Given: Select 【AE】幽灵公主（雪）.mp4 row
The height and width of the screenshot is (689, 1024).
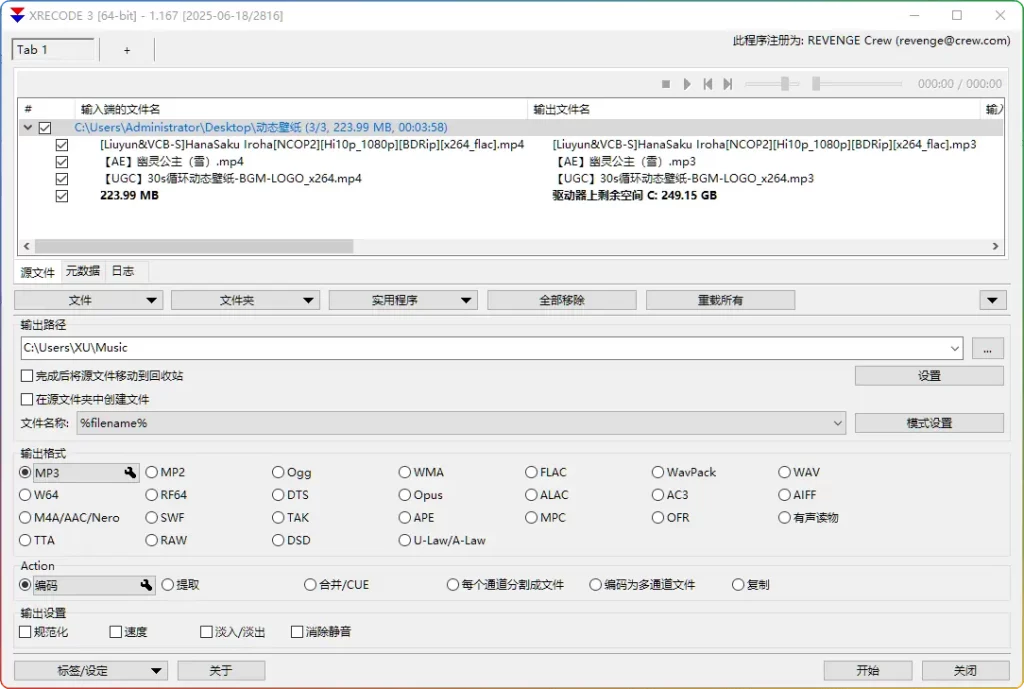Looking at the screenshot, I should (173, 161).
